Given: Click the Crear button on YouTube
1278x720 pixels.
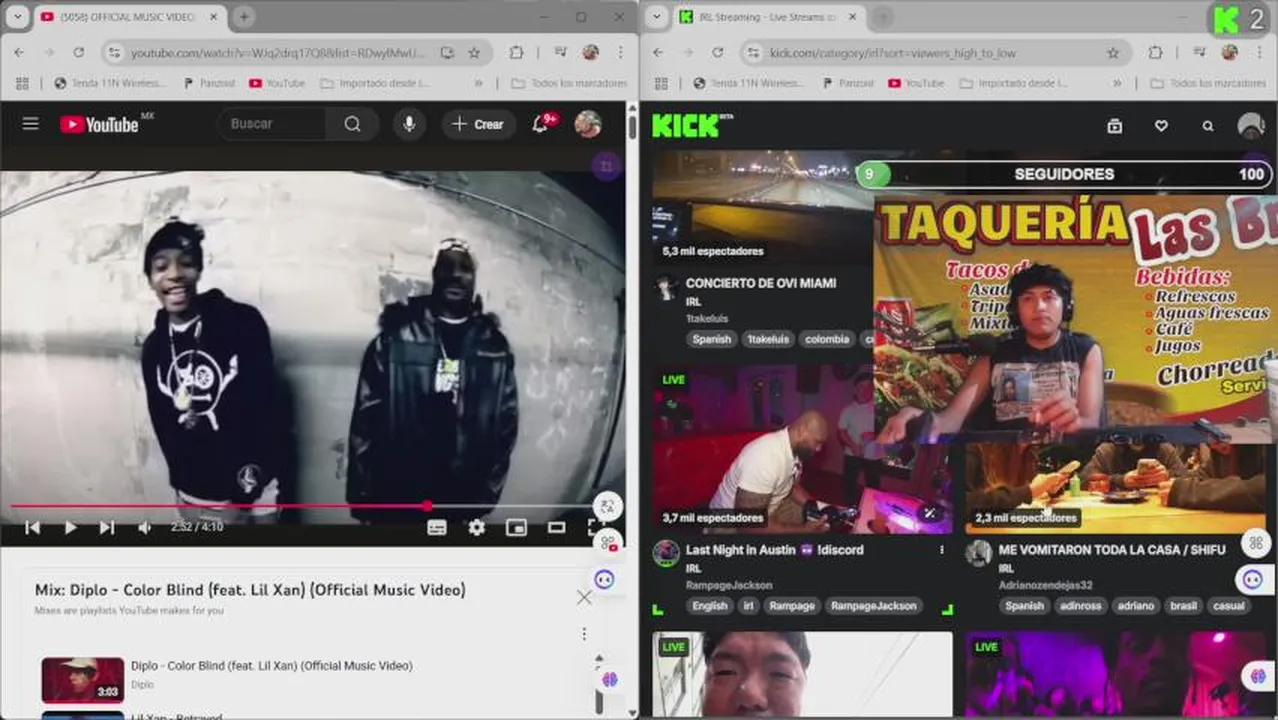Looking at the screenshot, I should pos(478,124).
